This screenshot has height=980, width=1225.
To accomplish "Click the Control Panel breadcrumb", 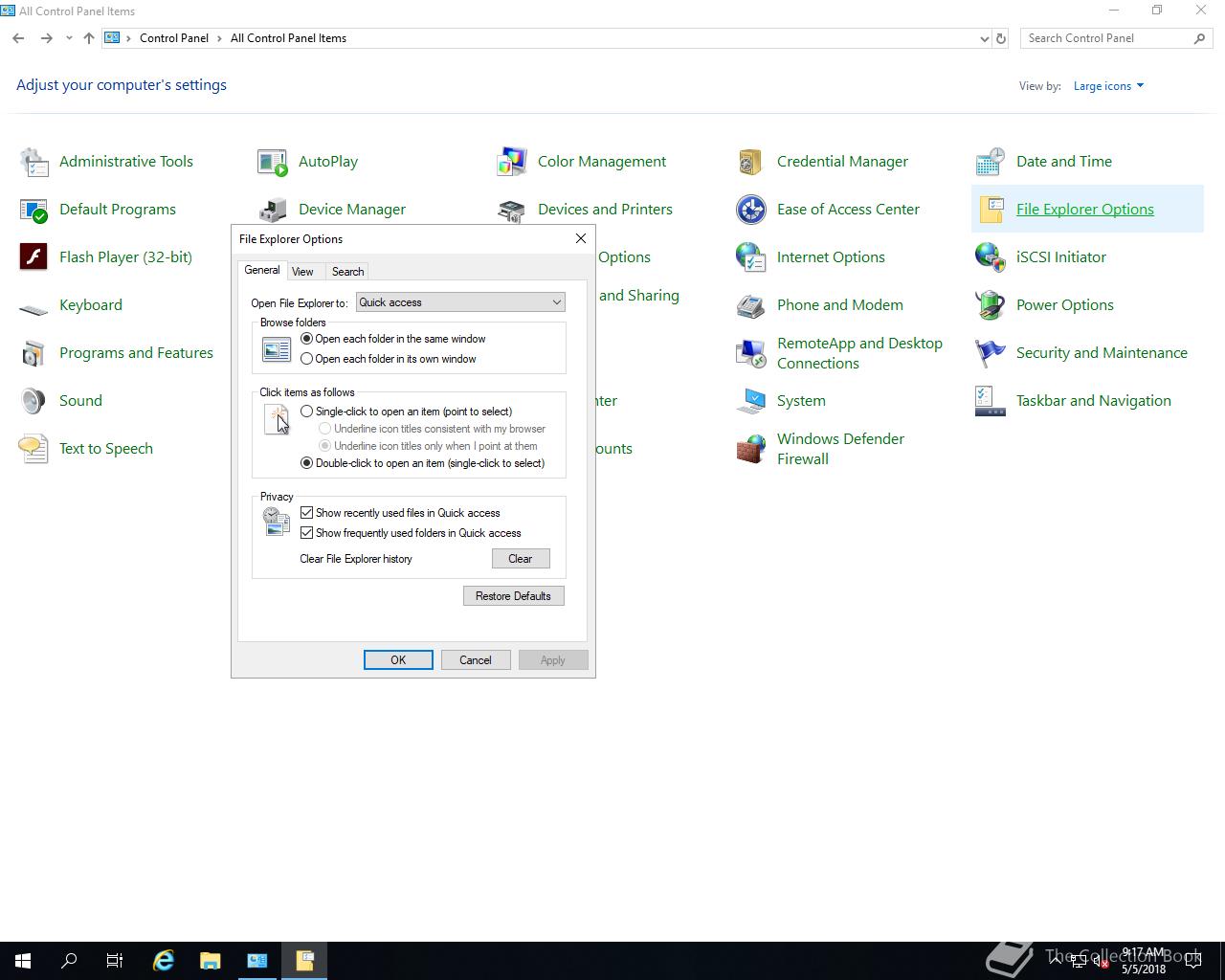I will (x=174, y=38).
